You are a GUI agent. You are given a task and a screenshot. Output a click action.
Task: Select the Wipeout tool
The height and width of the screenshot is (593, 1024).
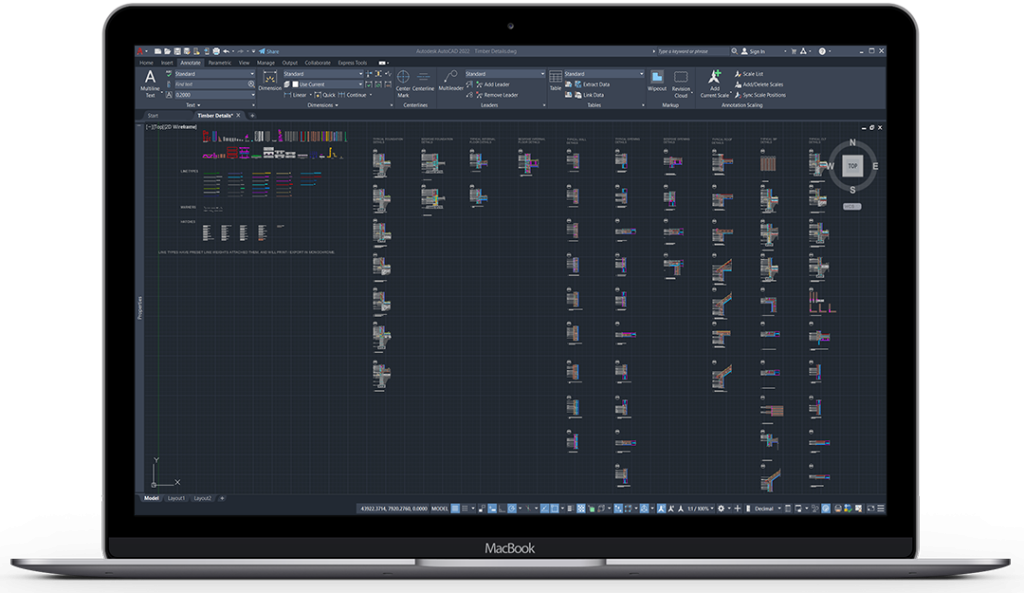(x=657, y=81)
